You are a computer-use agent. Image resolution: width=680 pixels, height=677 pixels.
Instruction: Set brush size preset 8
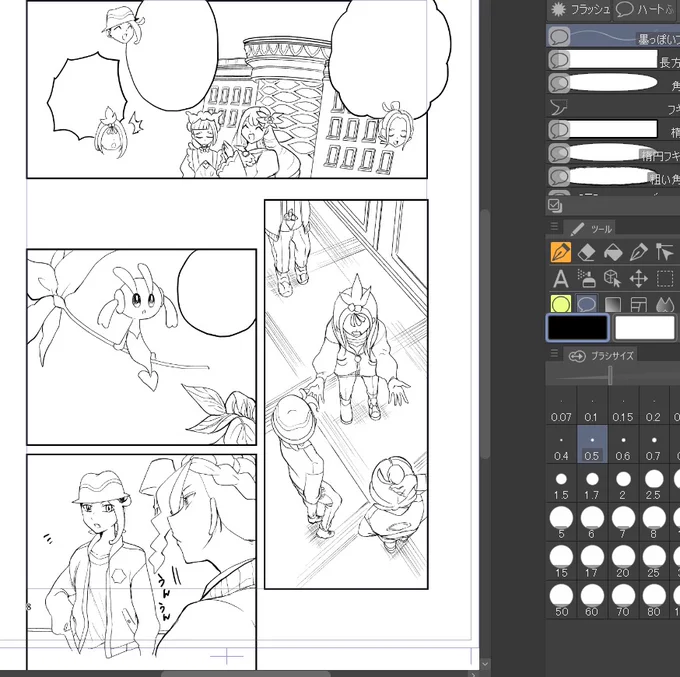[x=654, y=523]
